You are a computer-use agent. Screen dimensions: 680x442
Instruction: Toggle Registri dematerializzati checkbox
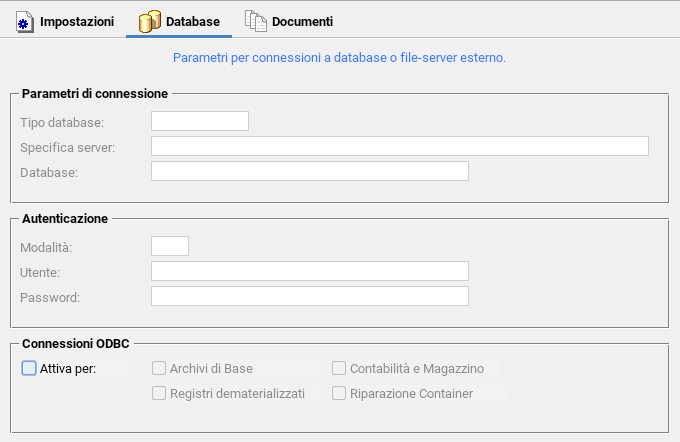[x=159, y=393]
